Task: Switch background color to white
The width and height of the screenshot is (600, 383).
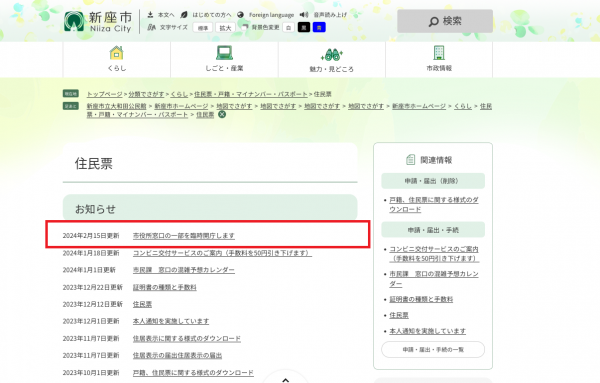Action: pyautogui.click(x=289, y=28)
